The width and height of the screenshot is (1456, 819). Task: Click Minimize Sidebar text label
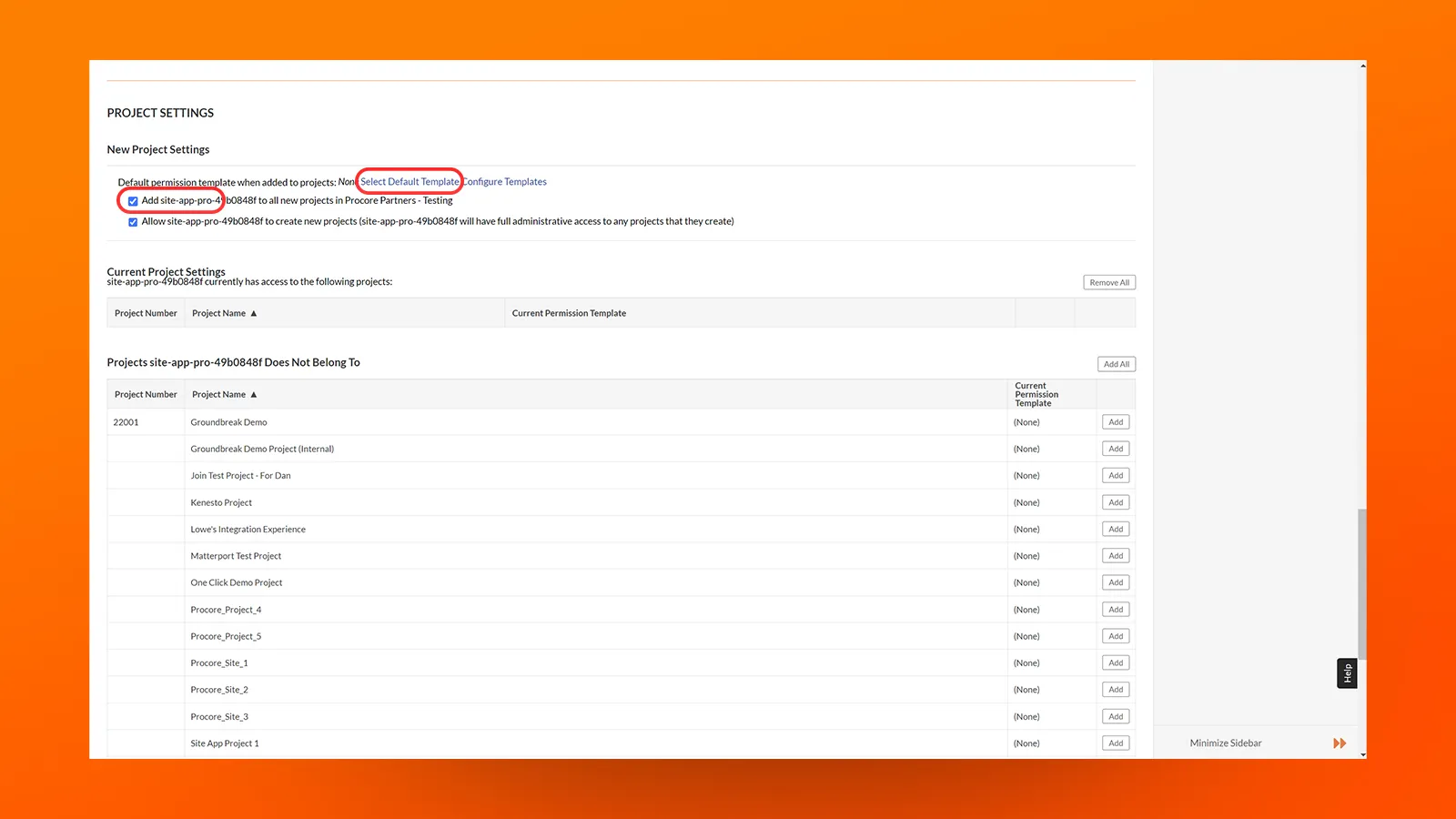(x=1225, y=743)
